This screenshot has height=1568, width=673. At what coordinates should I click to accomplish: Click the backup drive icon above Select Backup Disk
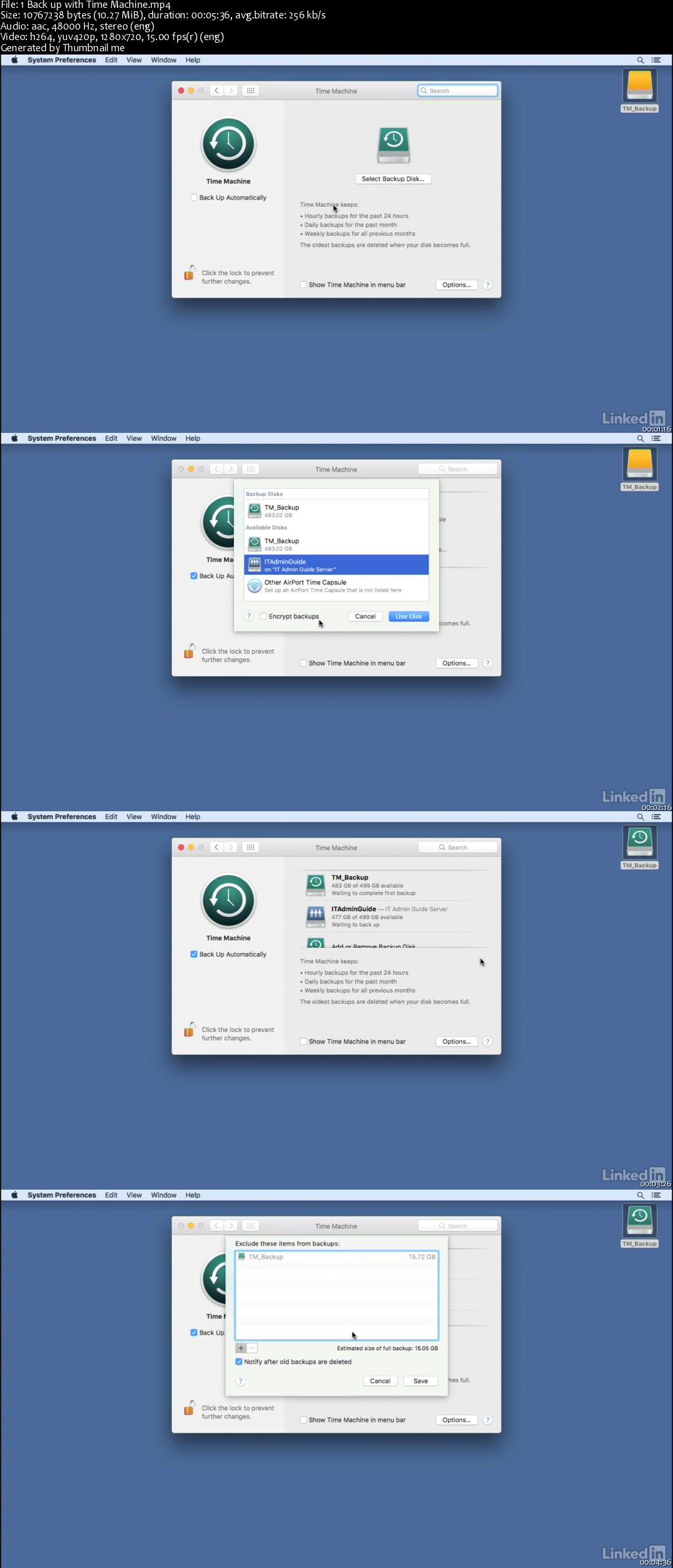393,145
